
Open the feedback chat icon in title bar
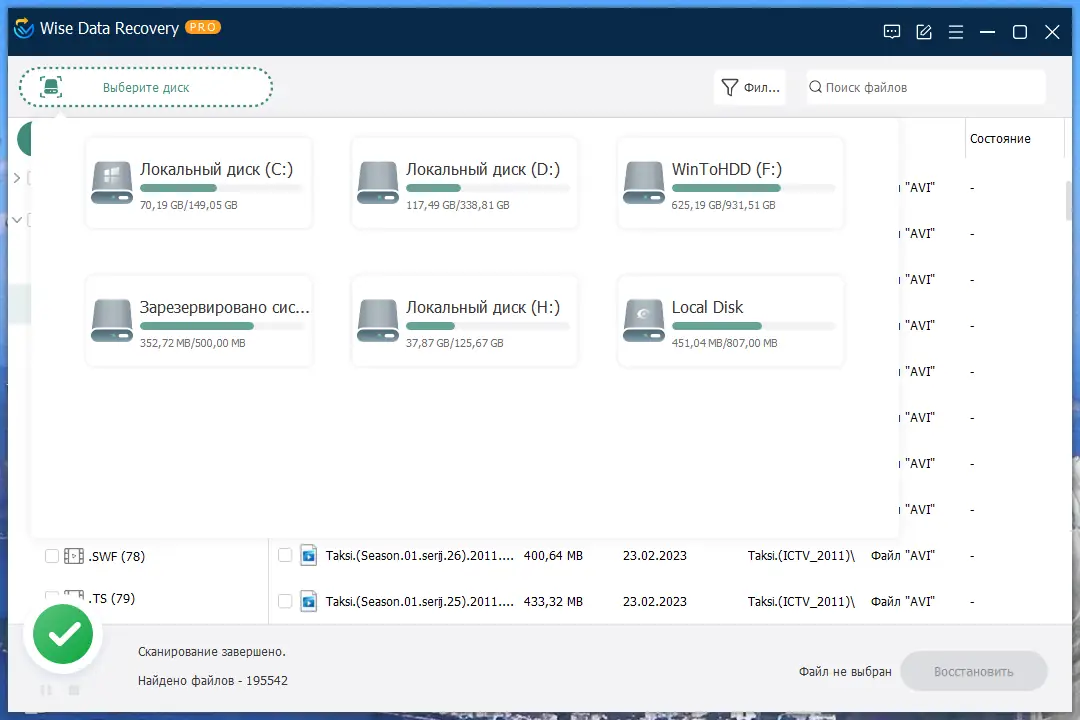coord(891,32)
